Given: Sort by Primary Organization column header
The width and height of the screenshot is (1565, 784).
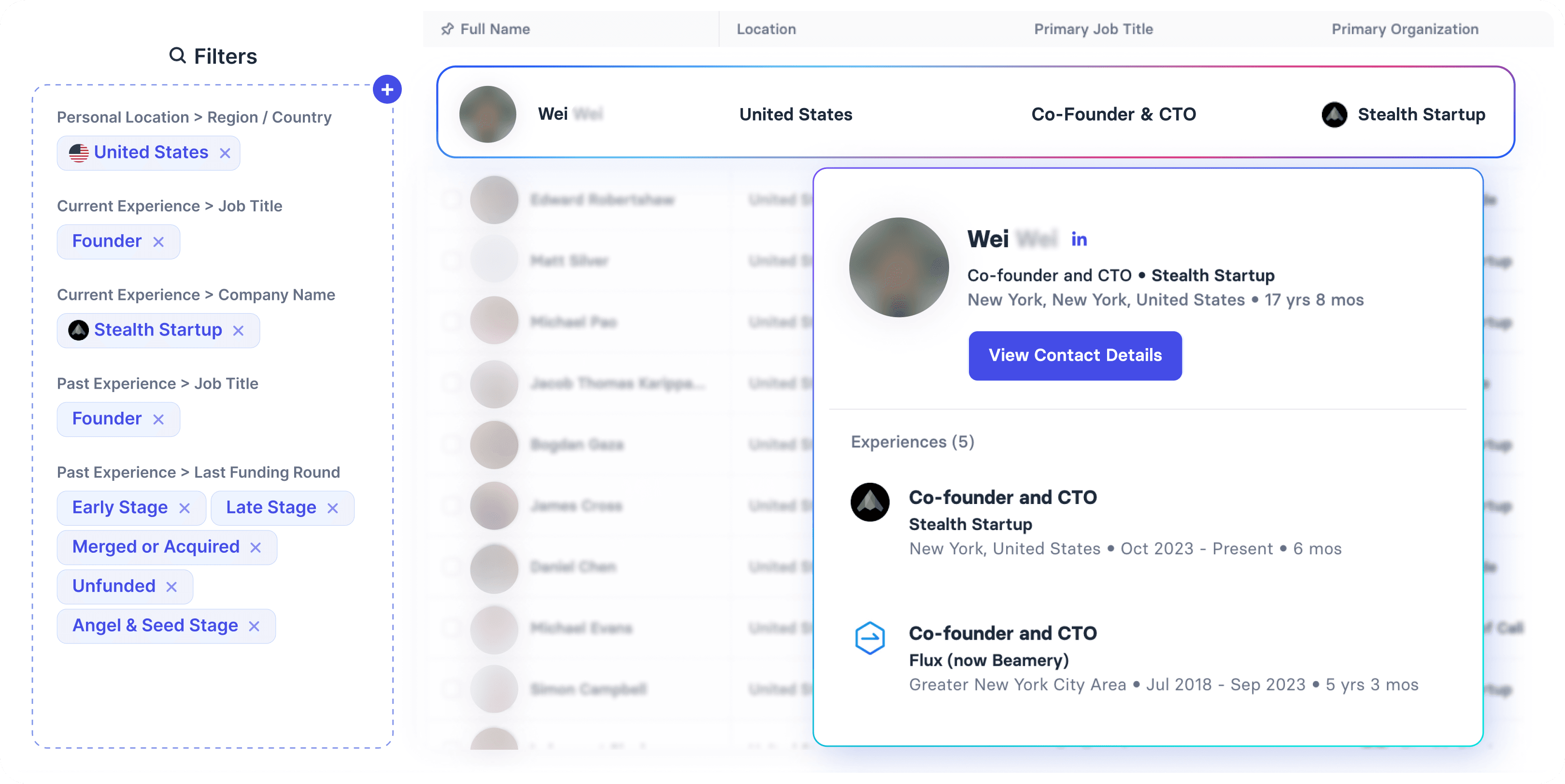Looking at the screenshot, I should [1405, 29].
